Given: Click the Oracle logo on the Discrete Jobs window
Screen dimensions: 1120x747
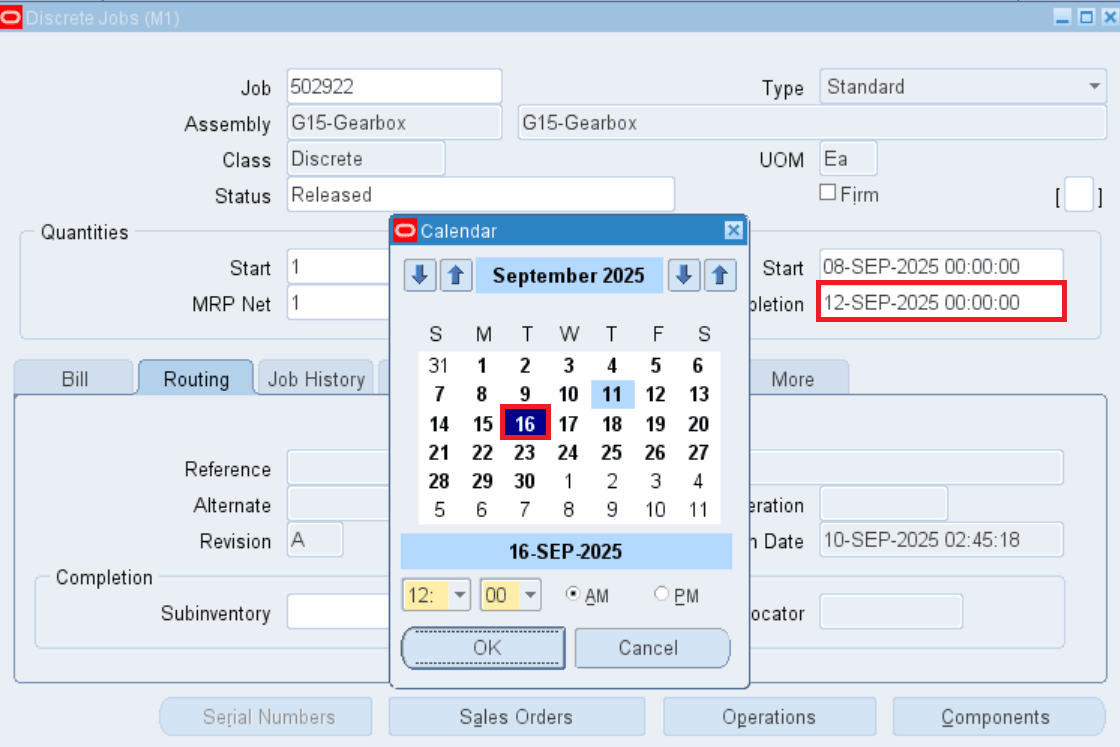Looking at the screenshot, I should click(13, 17).
